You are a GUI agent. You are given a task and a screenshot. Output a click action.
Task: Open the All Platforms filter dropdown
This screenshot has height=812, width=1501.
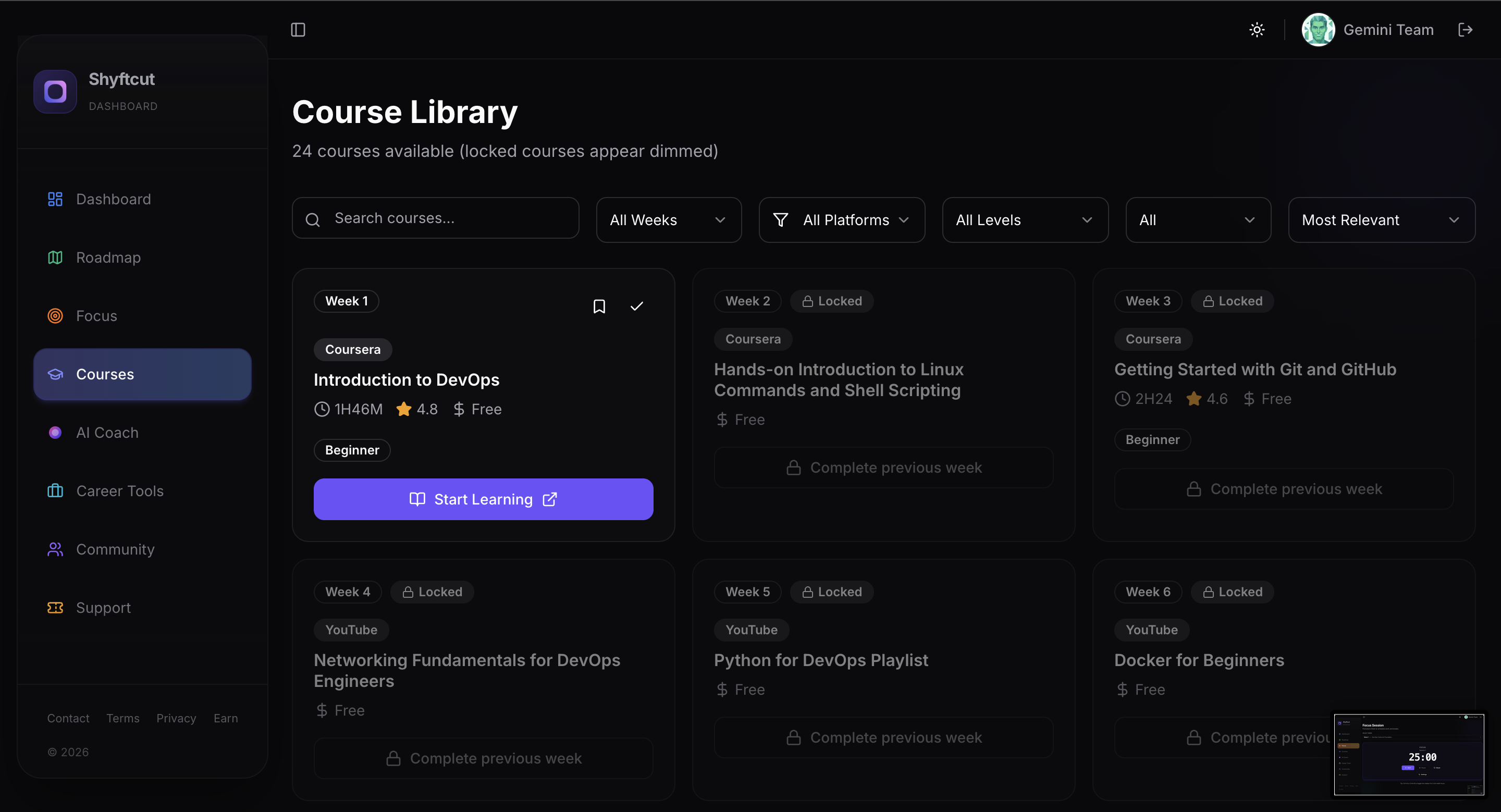[x=841, y=219]
